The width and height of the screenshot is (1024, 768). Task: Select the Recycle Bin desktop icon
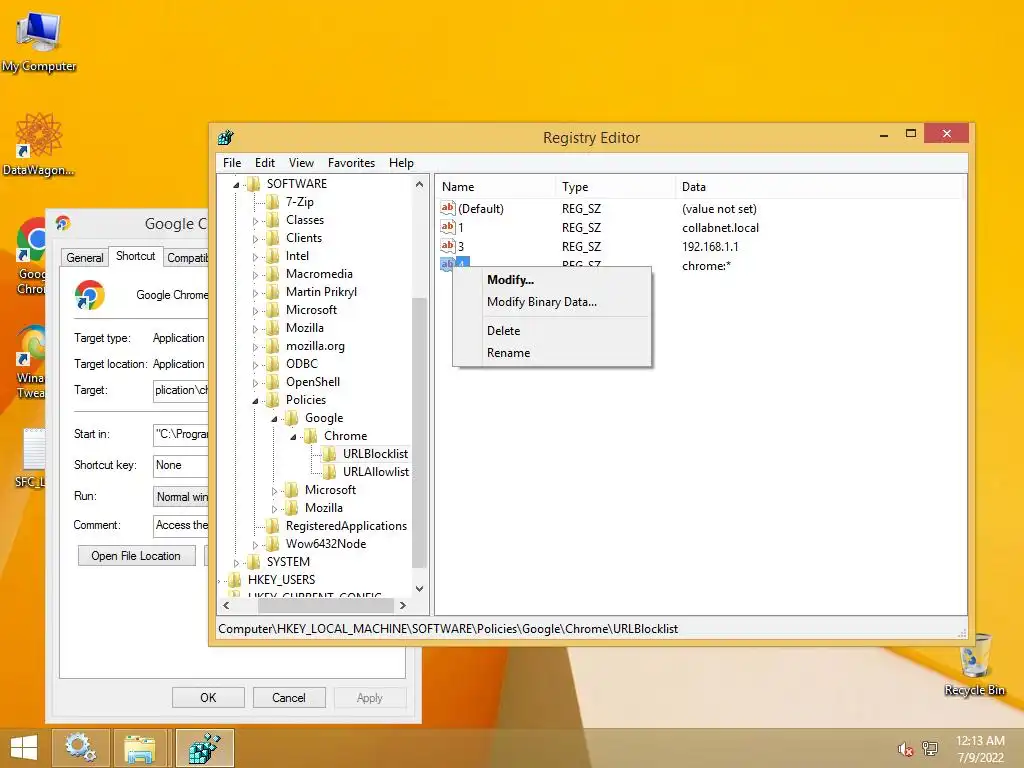tap(975, 665)
